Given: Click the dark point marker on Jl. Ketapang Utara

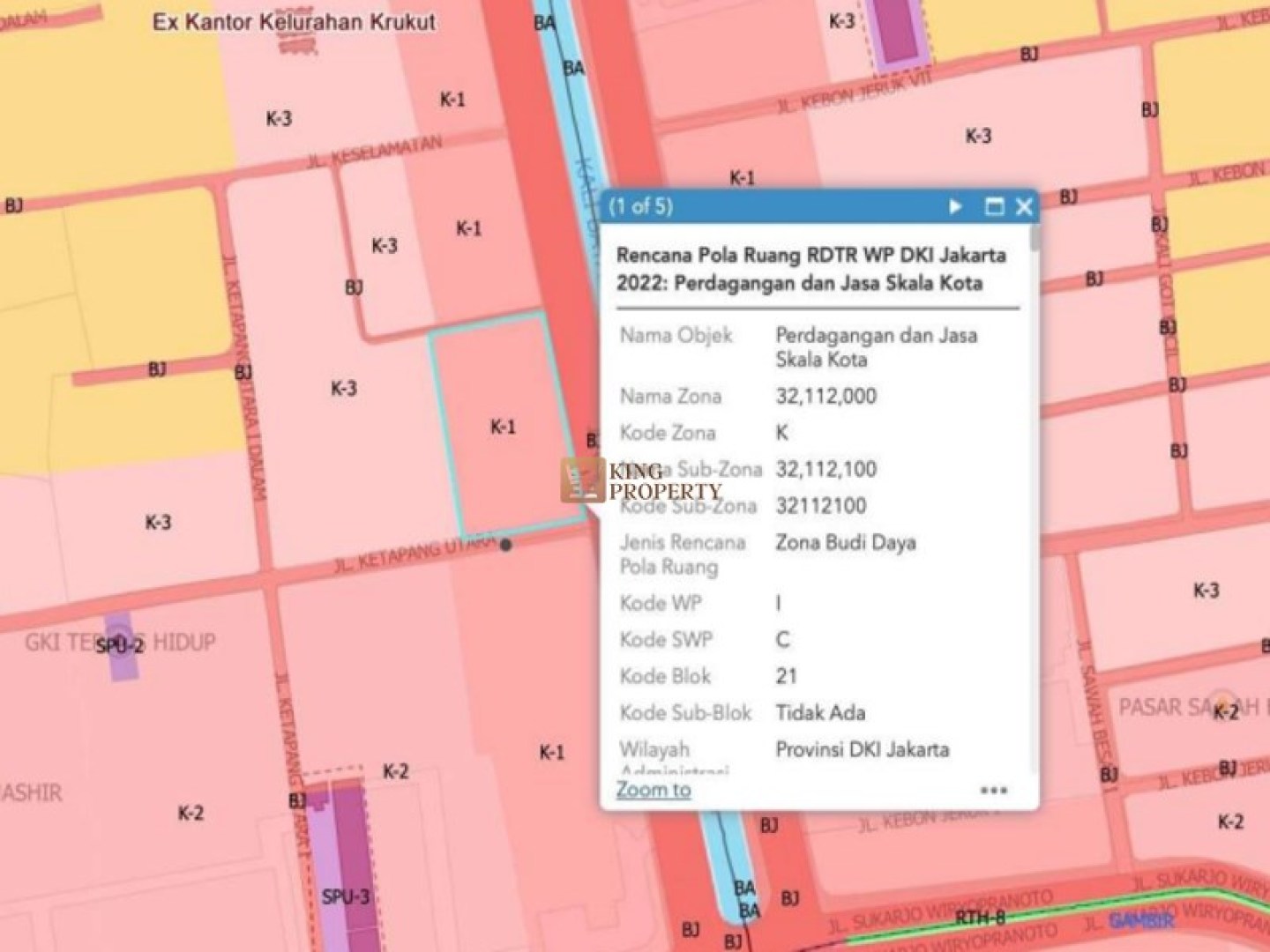Looking at the screenshot, I should (x=506, y=546).
